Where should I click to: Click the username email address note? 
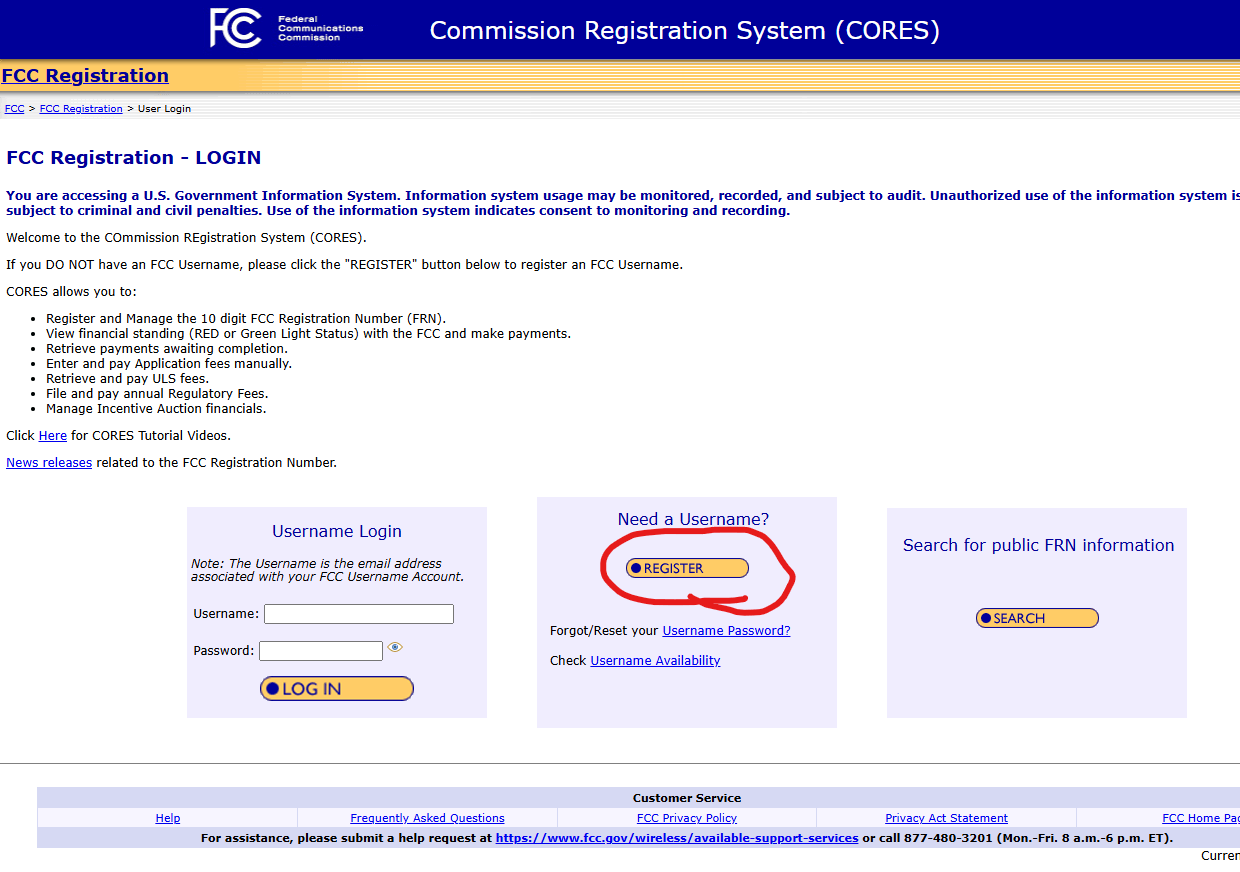pos(328,570)
